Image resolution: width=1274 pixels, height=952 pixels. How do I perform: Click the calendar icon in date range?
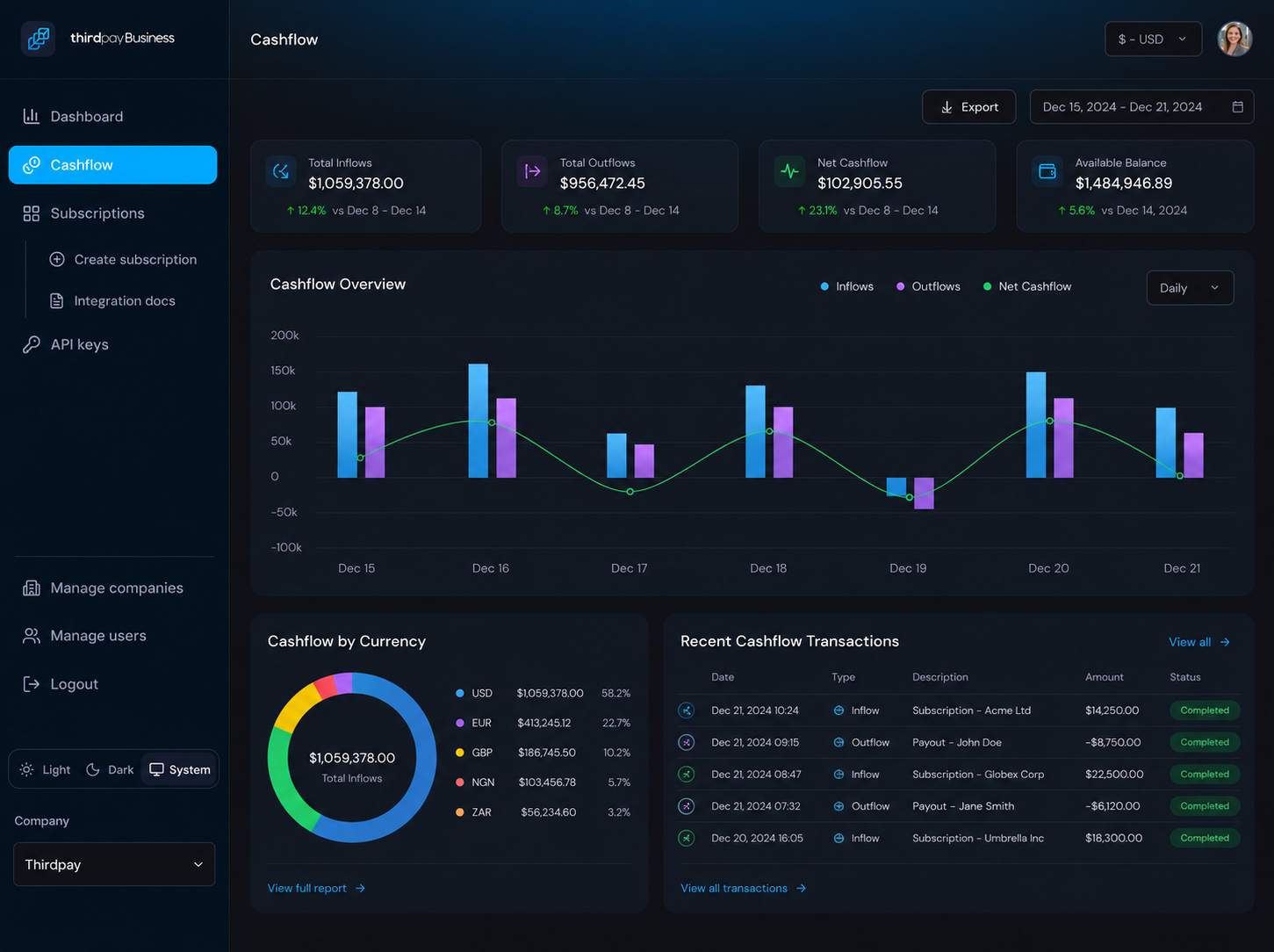point(1237,107)
